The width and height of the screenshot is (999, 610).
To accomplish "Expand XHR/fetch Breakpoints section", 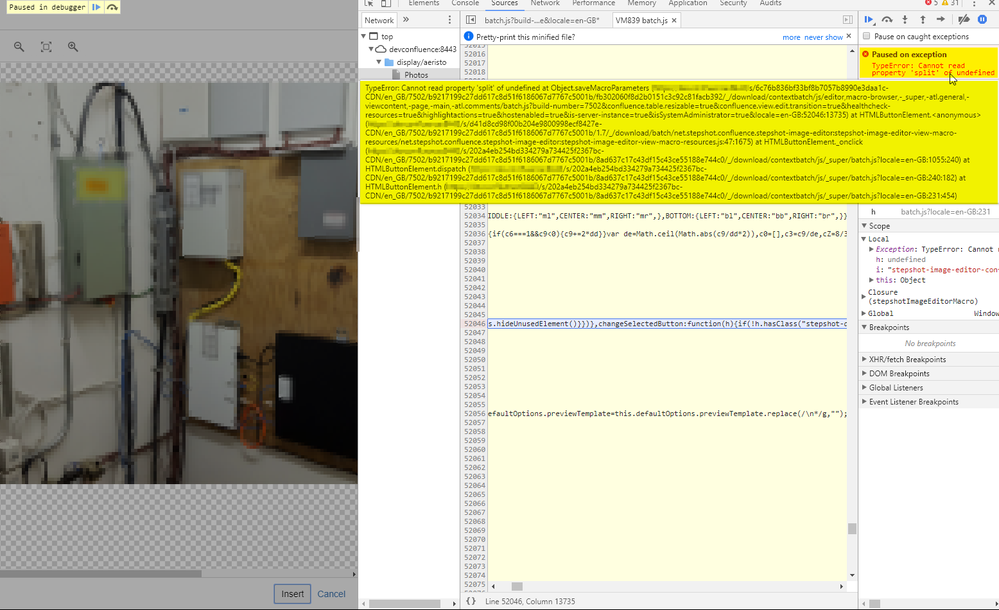I will click(x=865, y=359).
